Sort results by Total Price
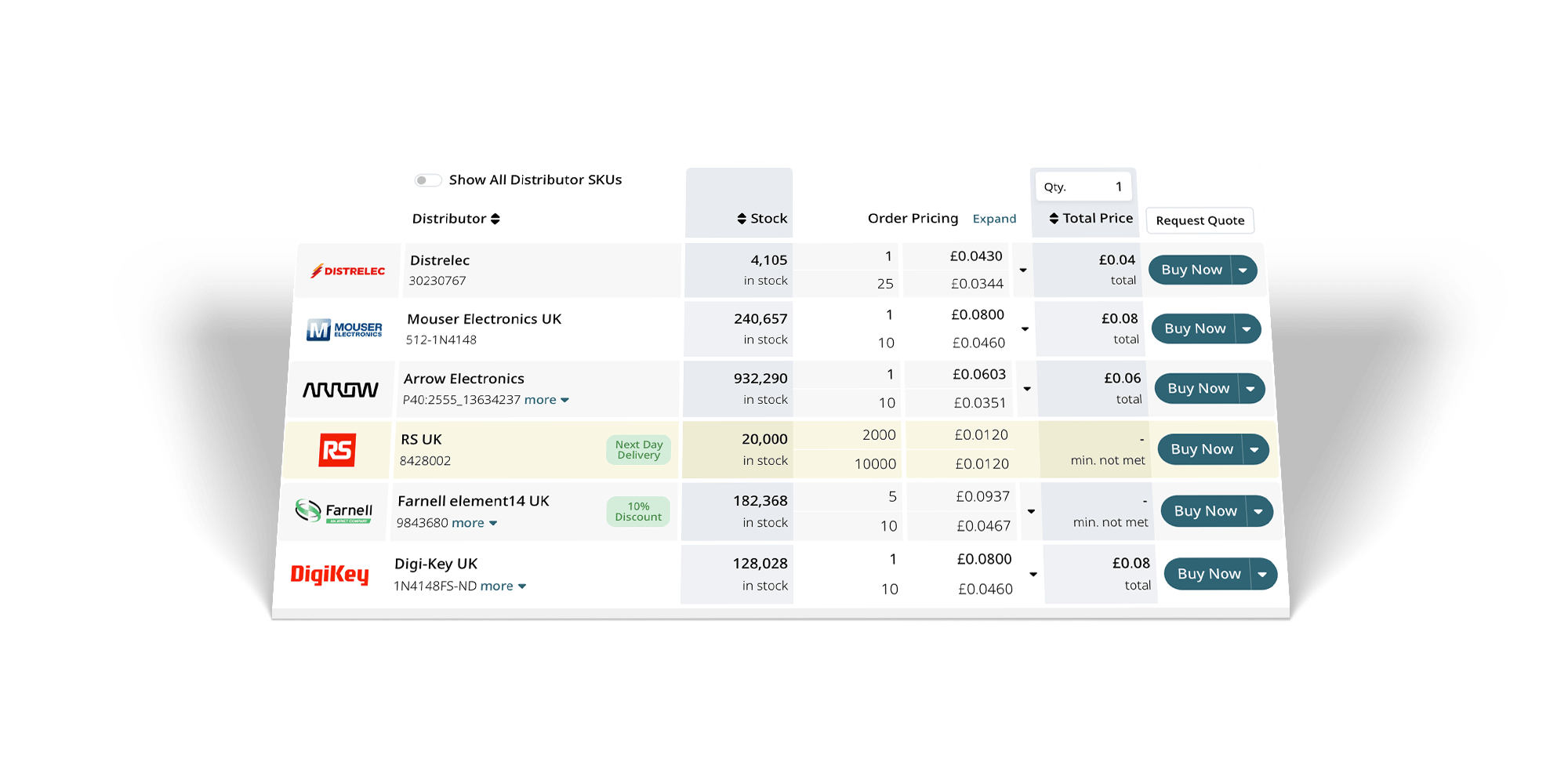 (x=1053, y=218)
